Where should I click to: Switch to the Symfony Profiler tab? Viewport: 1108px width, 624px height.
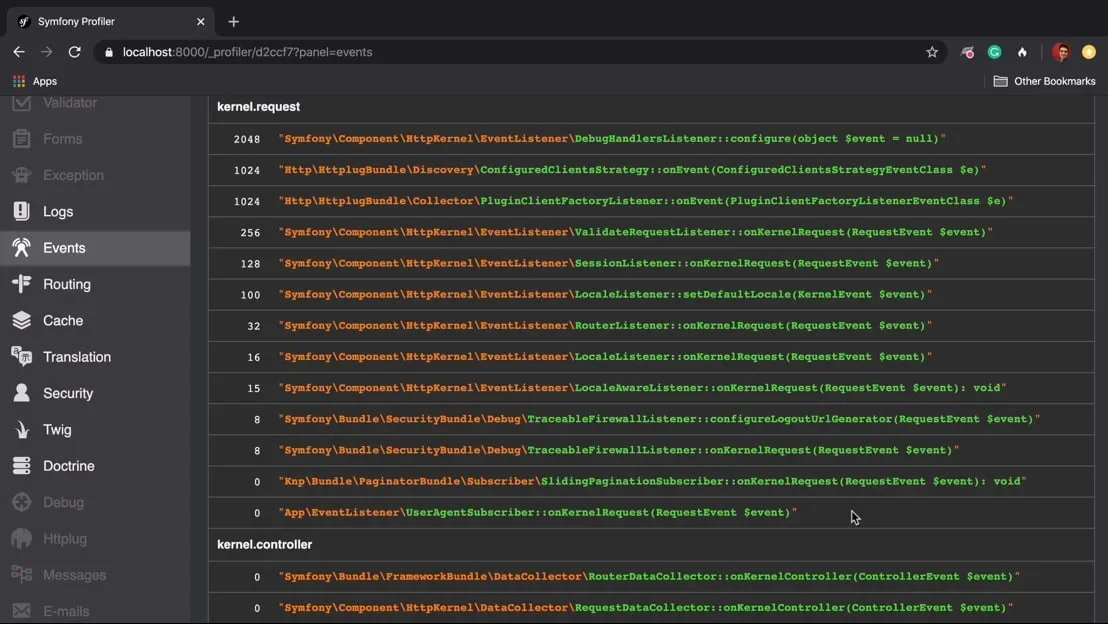coord(111,22)
